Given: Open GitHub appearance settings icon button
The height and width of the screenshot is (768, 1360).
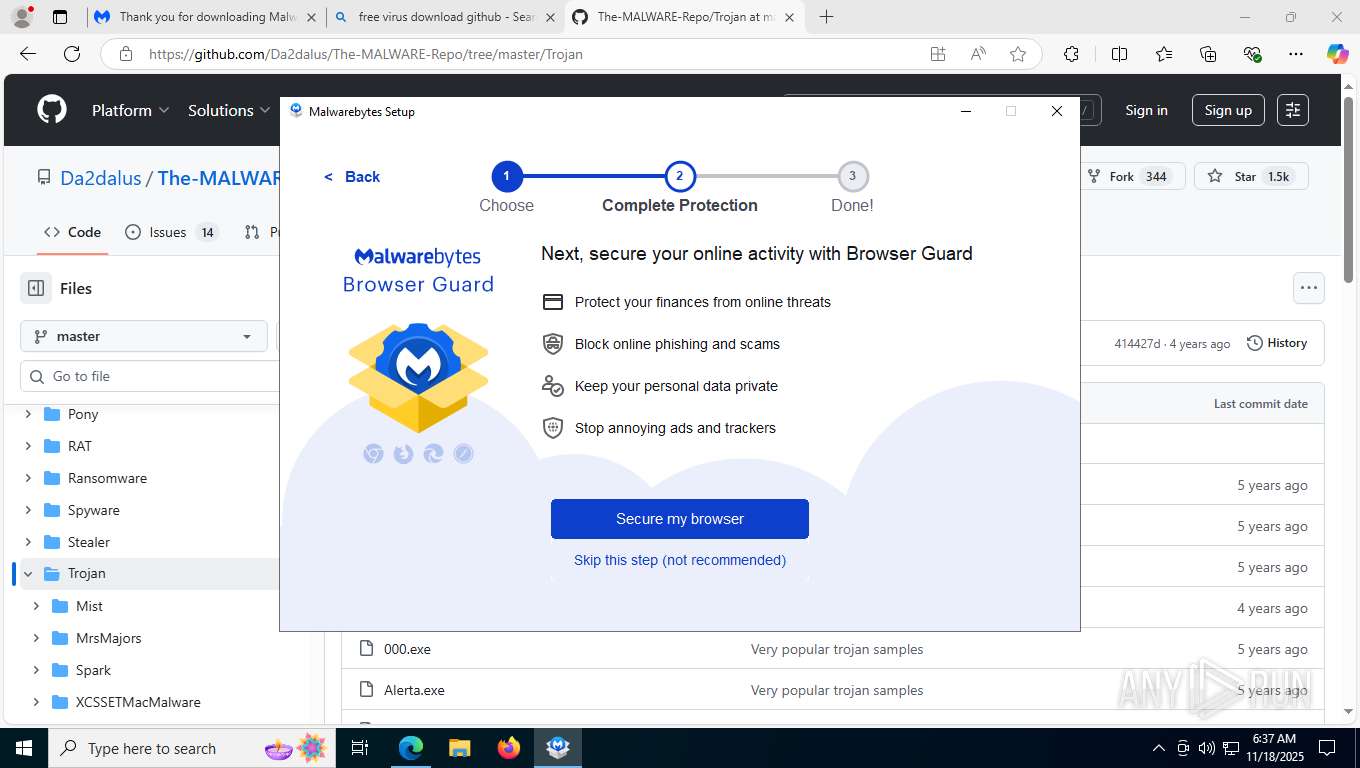Looking at the screenshot, I should (1293, 110).
